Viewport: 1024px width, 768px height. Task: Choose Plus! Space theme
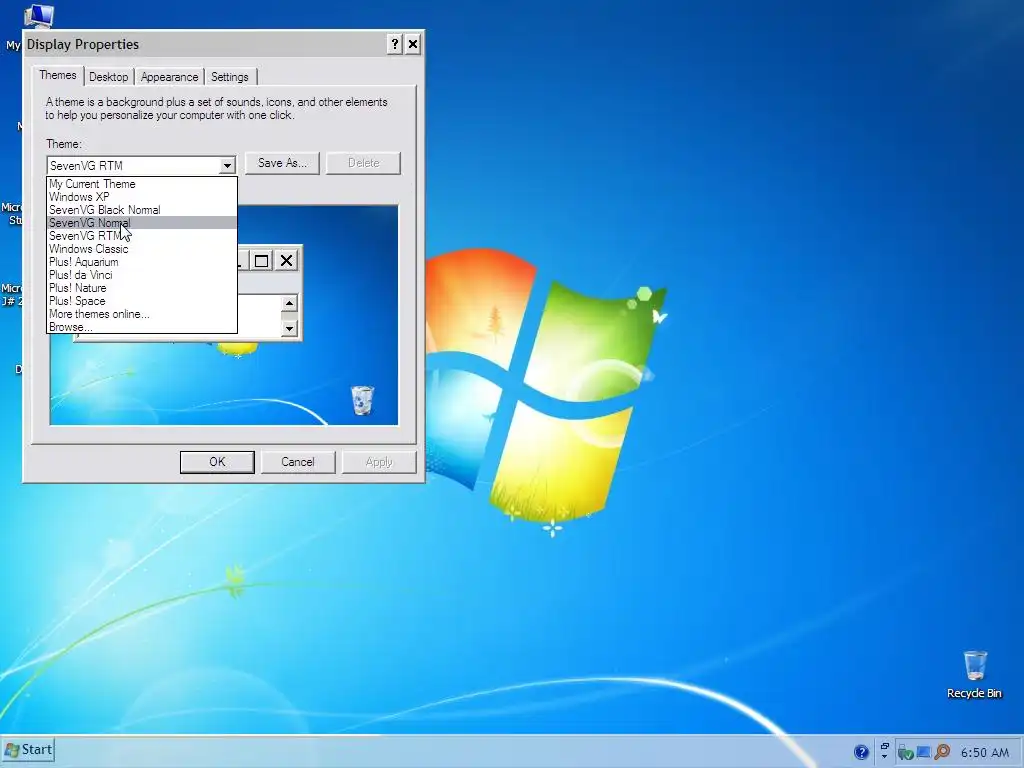click(x=142, y=301)
